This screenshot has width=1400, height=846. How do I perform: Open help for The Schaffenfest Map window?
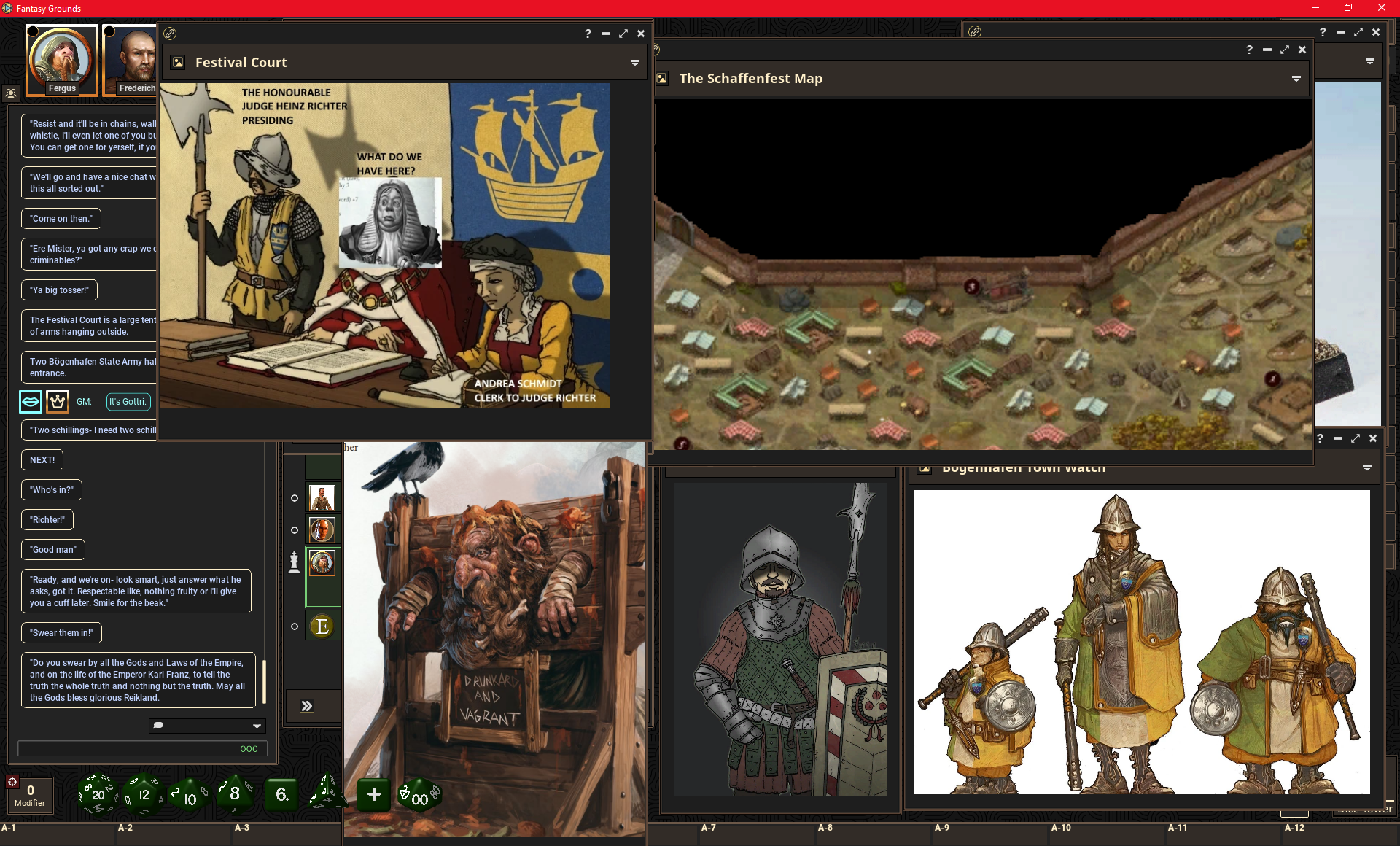click(x=1249, y=50)
